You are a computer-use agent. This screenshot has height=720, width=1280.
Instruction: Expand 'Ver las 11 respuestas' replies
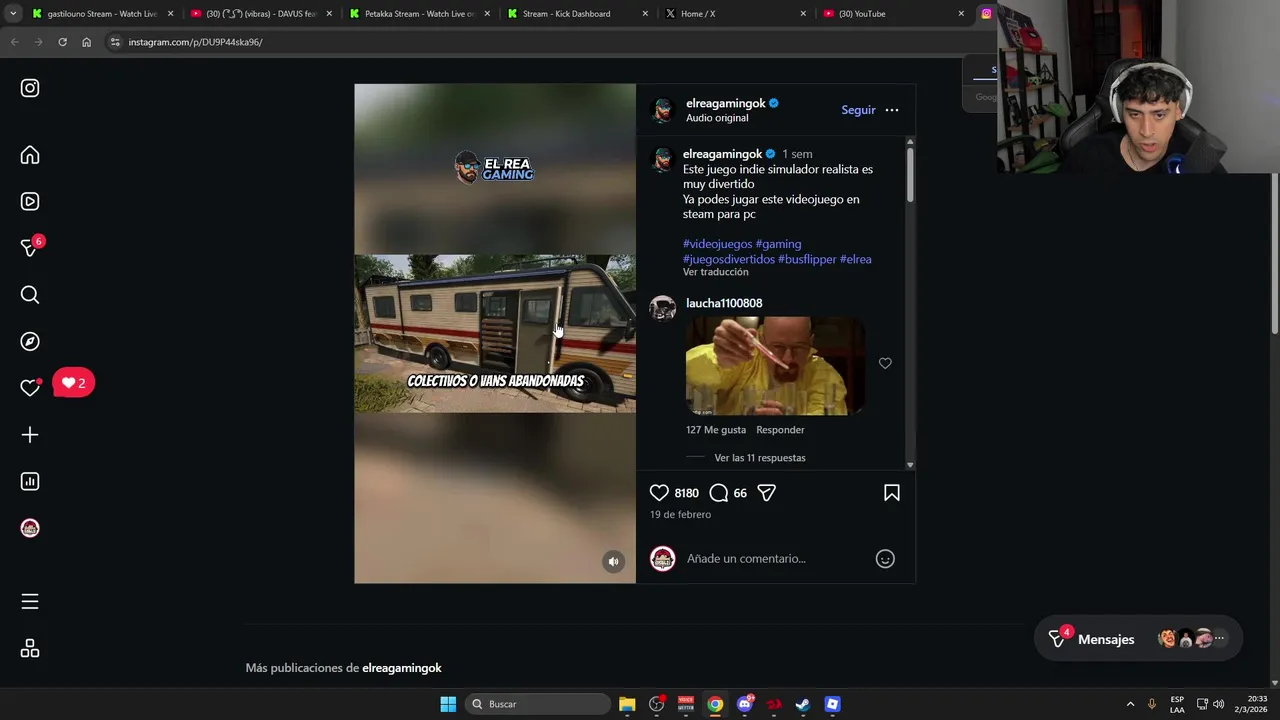click(x=760, y=458)
